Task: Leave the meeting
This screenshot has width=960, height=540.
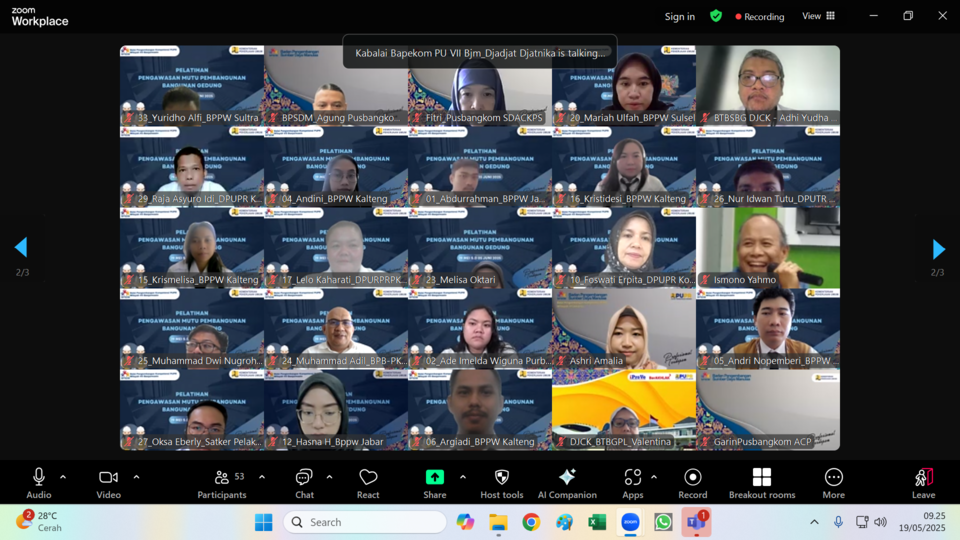Action: [x=923, y=482]
